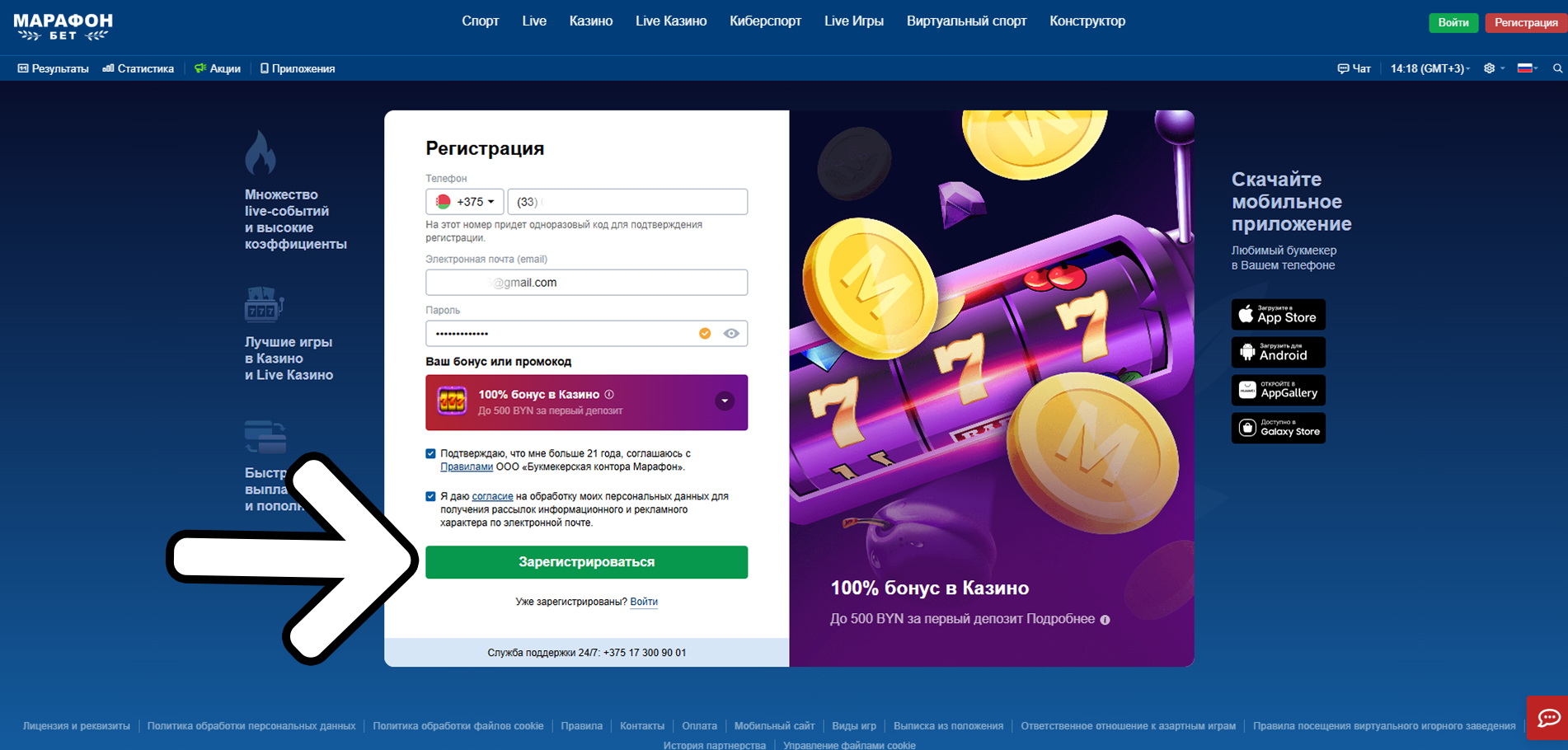1568x750 pixels.
Task: Uncheck the age 21 confirmation checkbox
Action: click(430, 453)
